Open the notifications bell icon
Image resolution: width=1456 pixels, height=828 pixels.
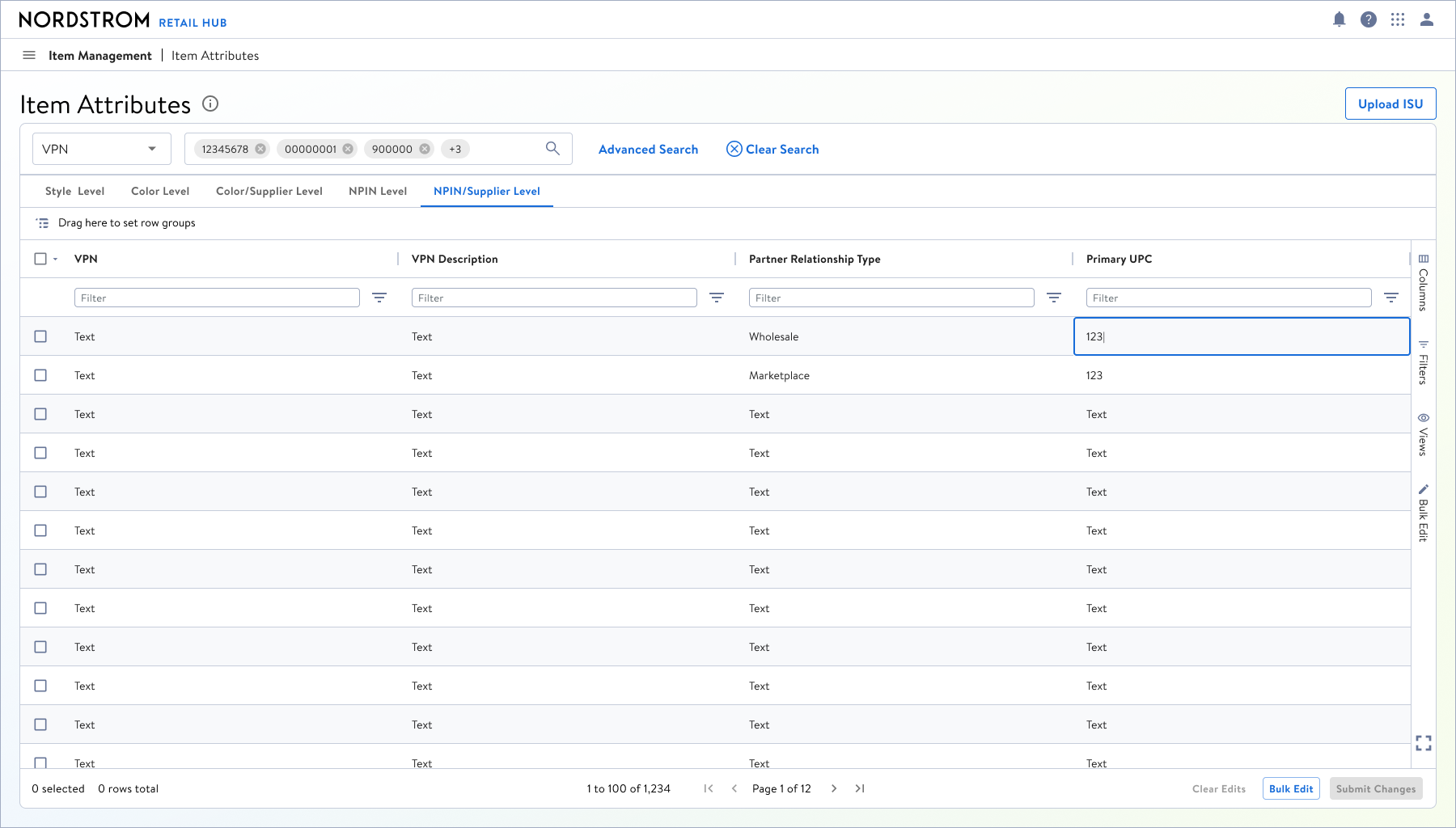pyautogui.click(x=1340, y=19)
